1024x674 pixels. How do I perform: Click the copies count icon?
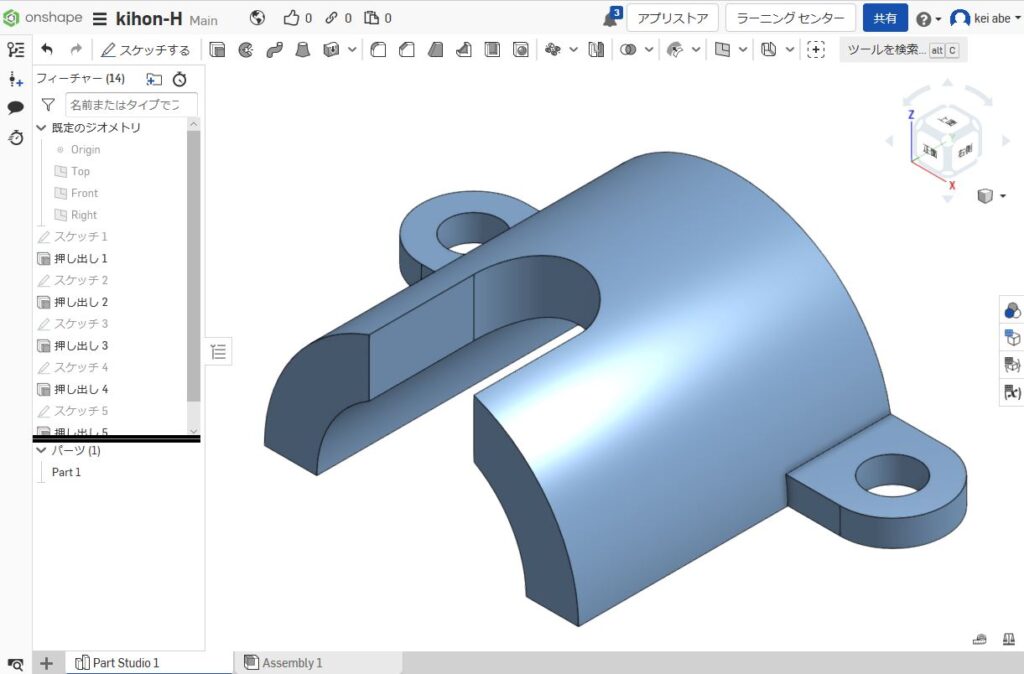(371, 18)
